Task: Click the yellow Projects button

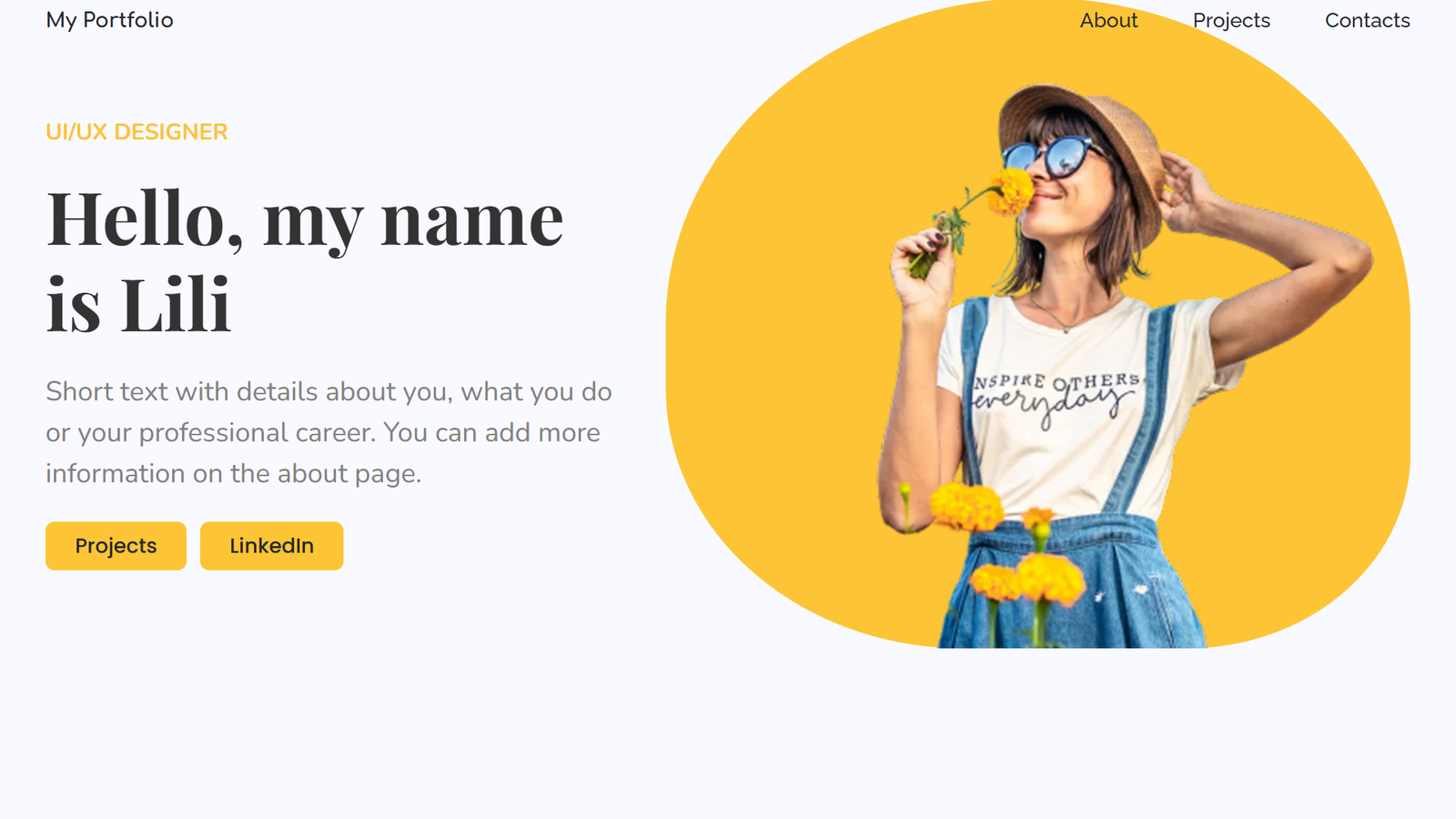Action: tap(116, 546)
